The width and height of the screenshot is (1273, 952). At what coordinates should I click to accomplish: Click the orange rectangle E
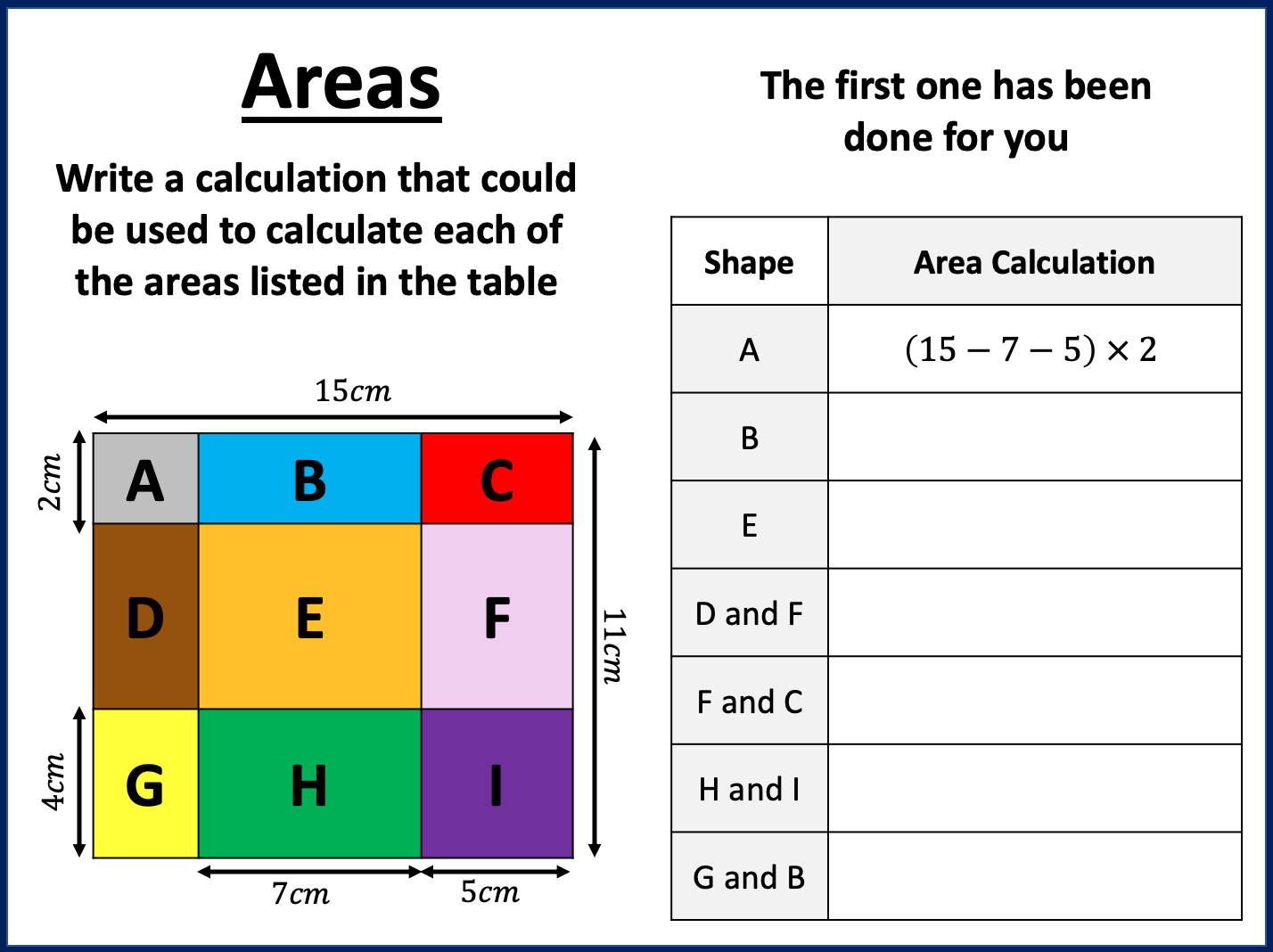pos(309,616)
